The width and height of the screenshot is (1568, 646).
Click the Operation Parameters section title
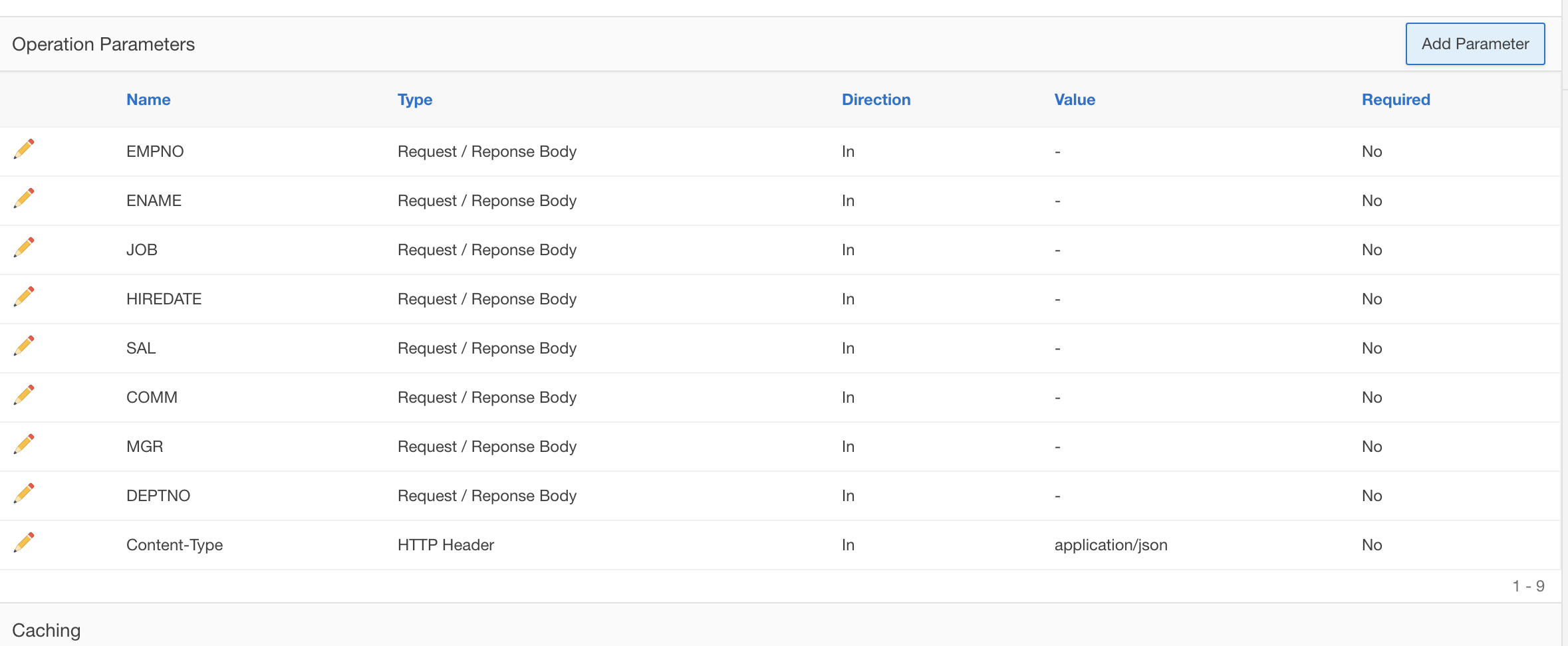(x=104, y=45)
